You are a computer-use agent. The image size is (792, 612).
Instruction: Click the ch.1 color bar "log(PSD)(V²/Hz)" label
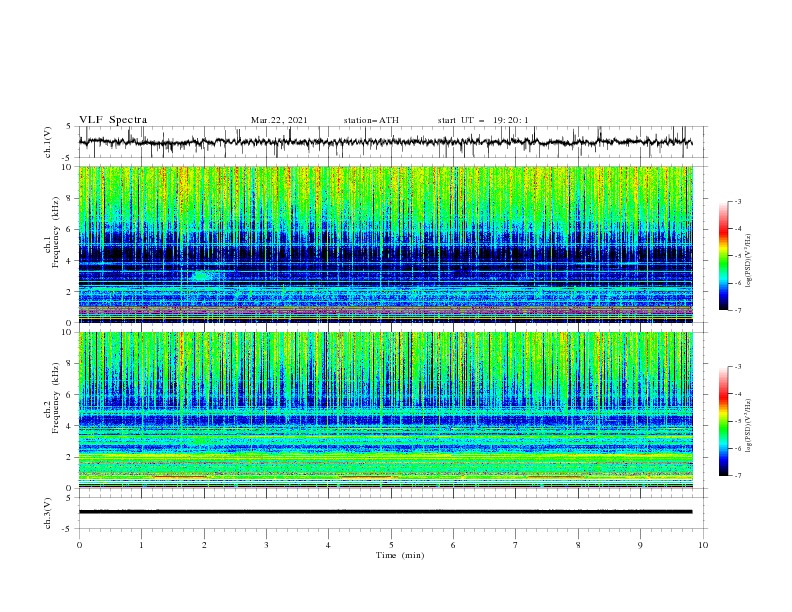pyautogui.click(x=749, y=261)
